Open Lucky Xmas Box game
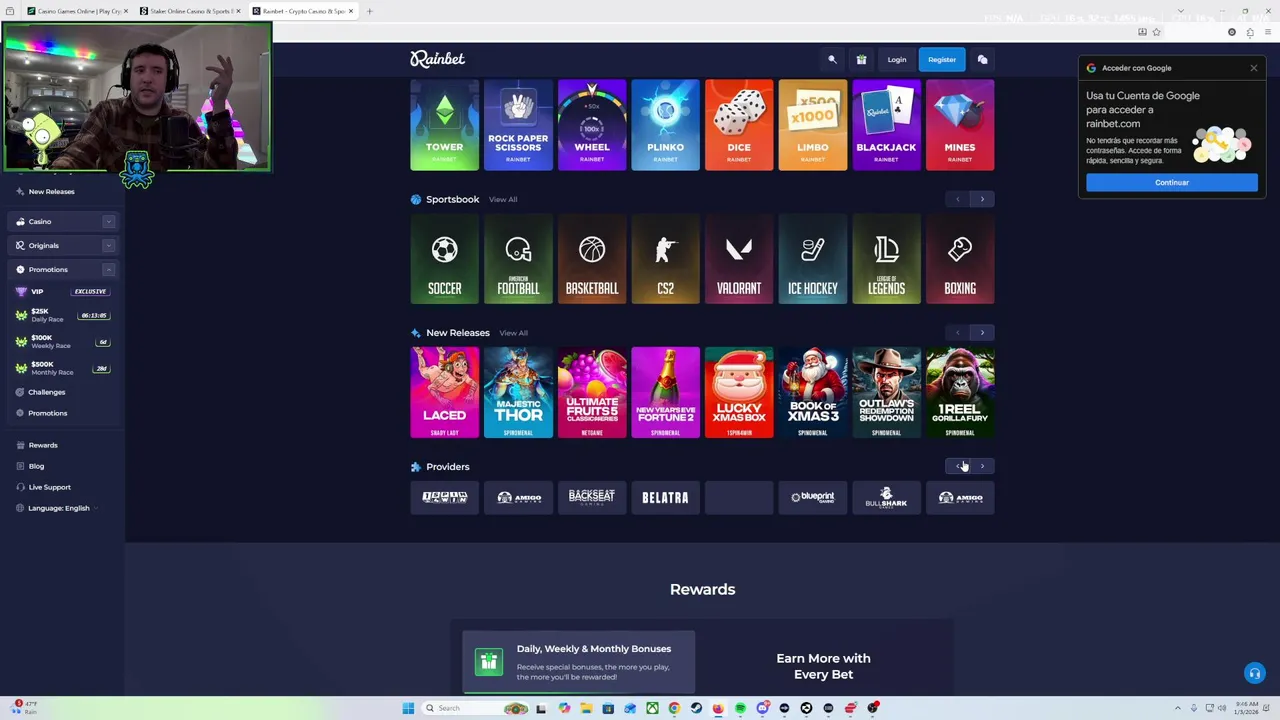Viewport: 1280px width, 720px height. point(739,392)
